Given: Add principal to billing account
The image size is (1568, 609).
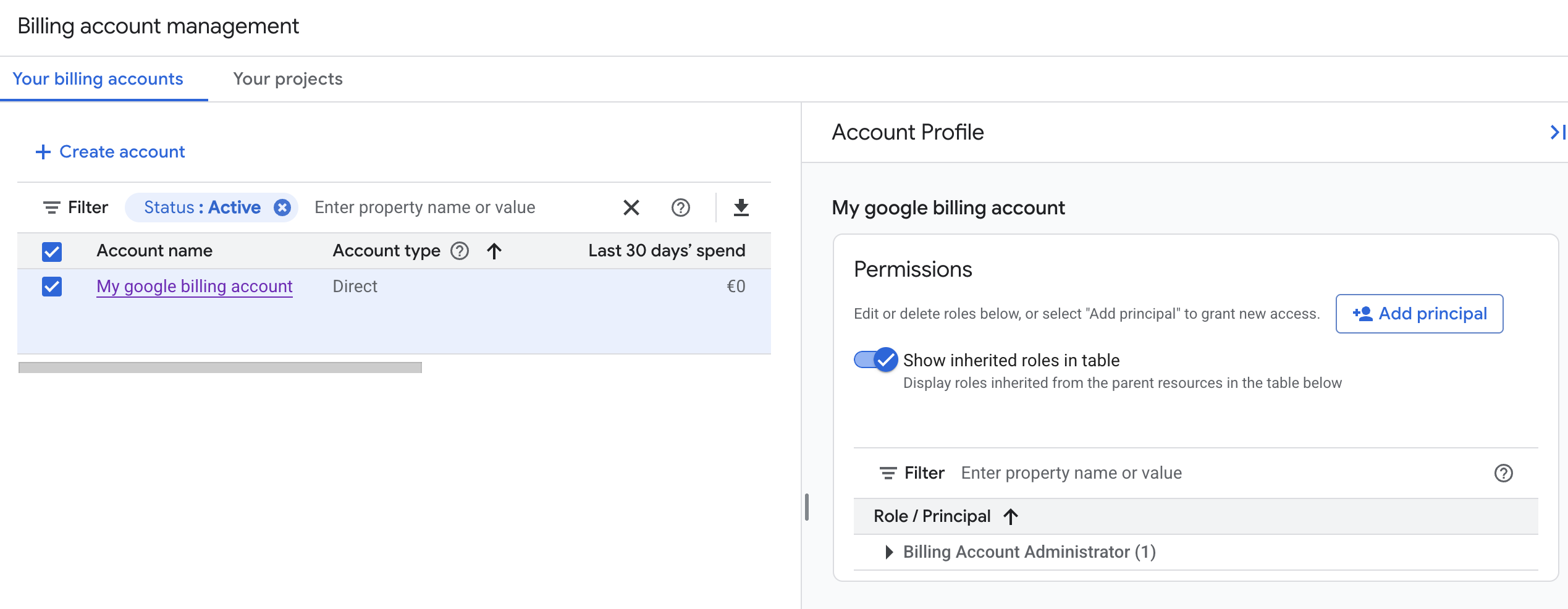Looking at the screenshot, I should 1419,314.
